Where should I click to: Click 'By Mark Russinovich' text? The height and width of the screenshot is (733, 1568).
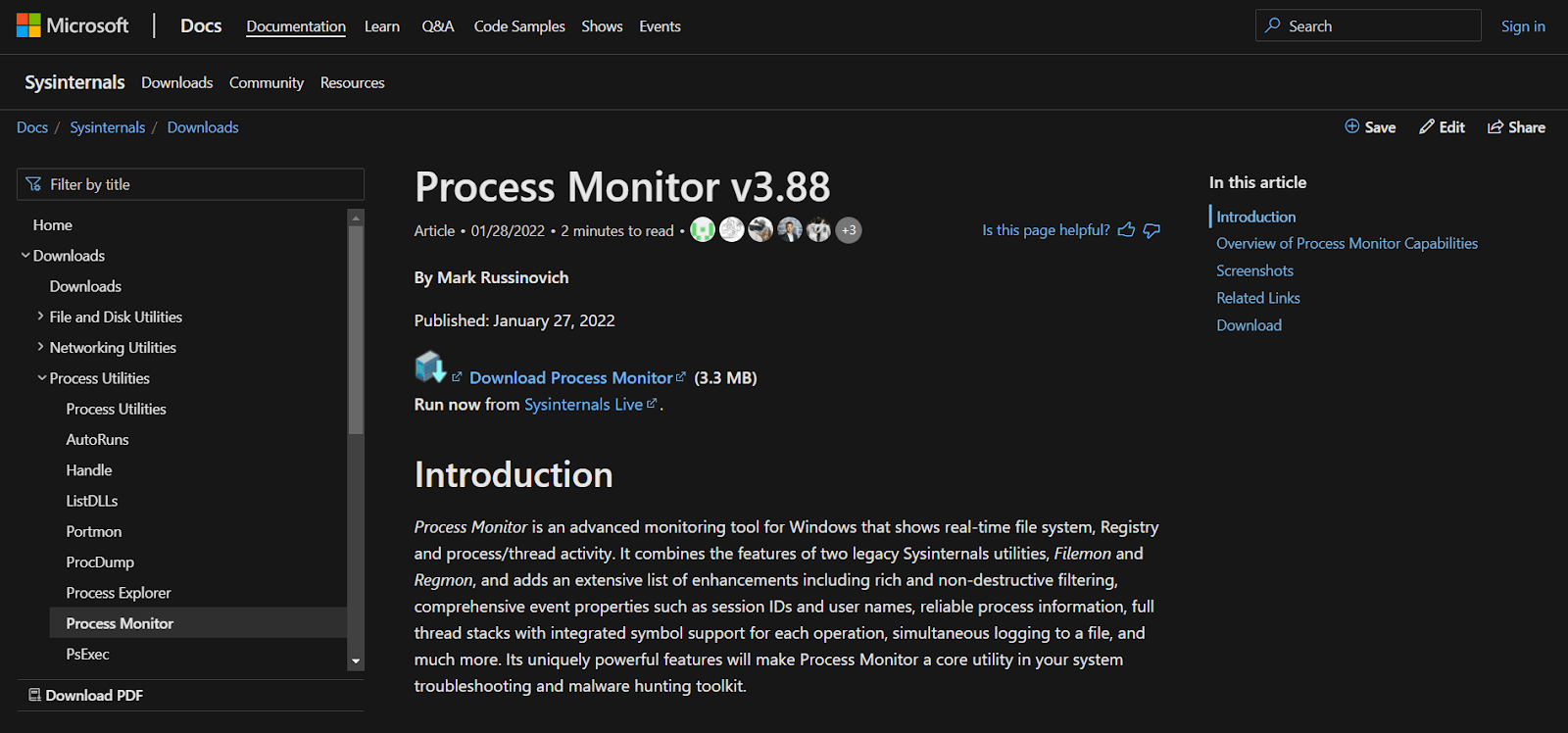(x=491, y=277)
